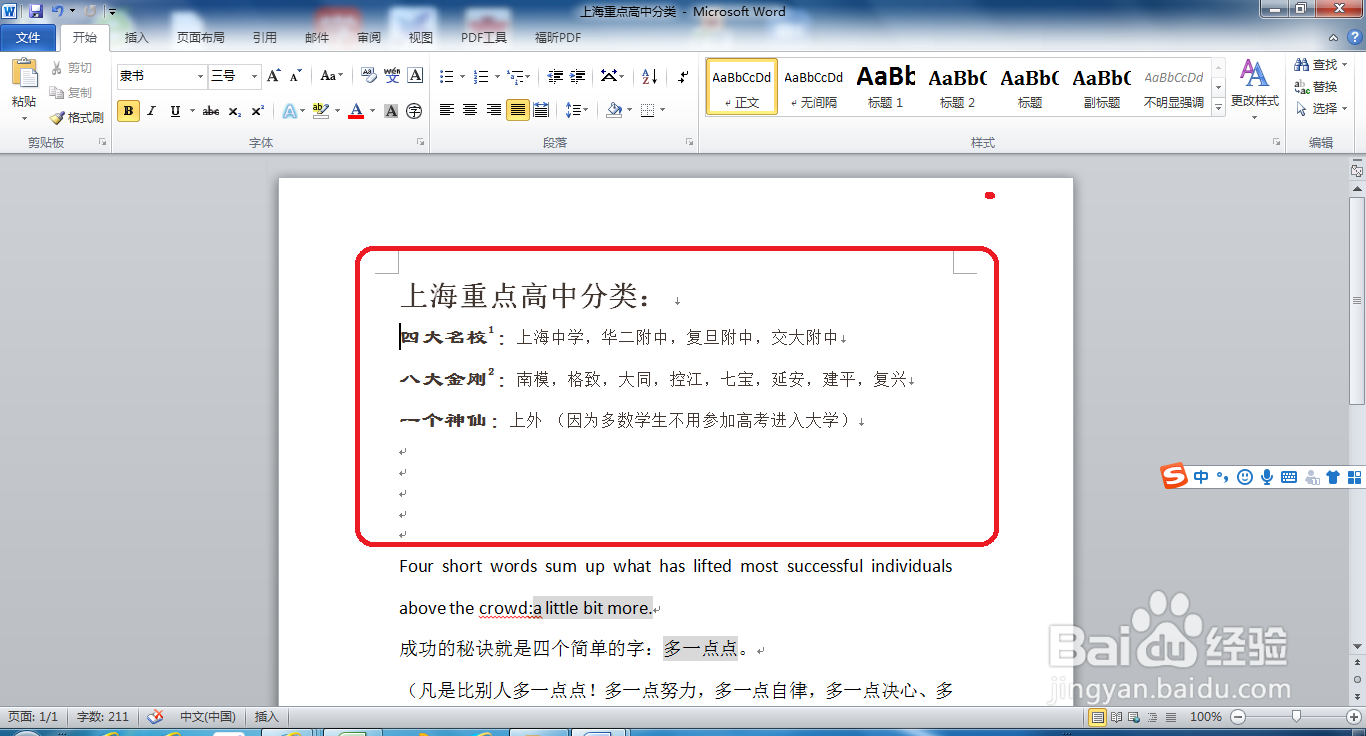Image resolution: width=1366 pixels, height=736 pixels.
Task: Click the spelling check icon in the status bar
Action: click(155, 717)
